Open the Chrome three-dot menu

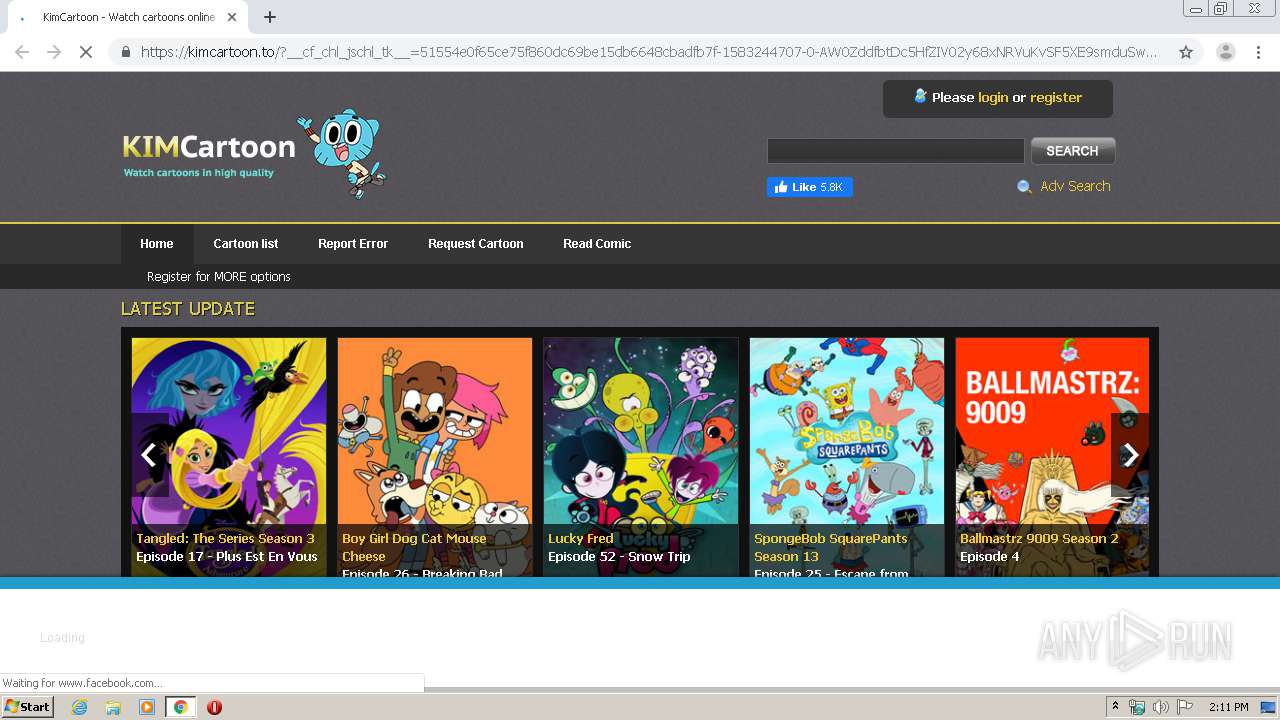[1258, 52]
